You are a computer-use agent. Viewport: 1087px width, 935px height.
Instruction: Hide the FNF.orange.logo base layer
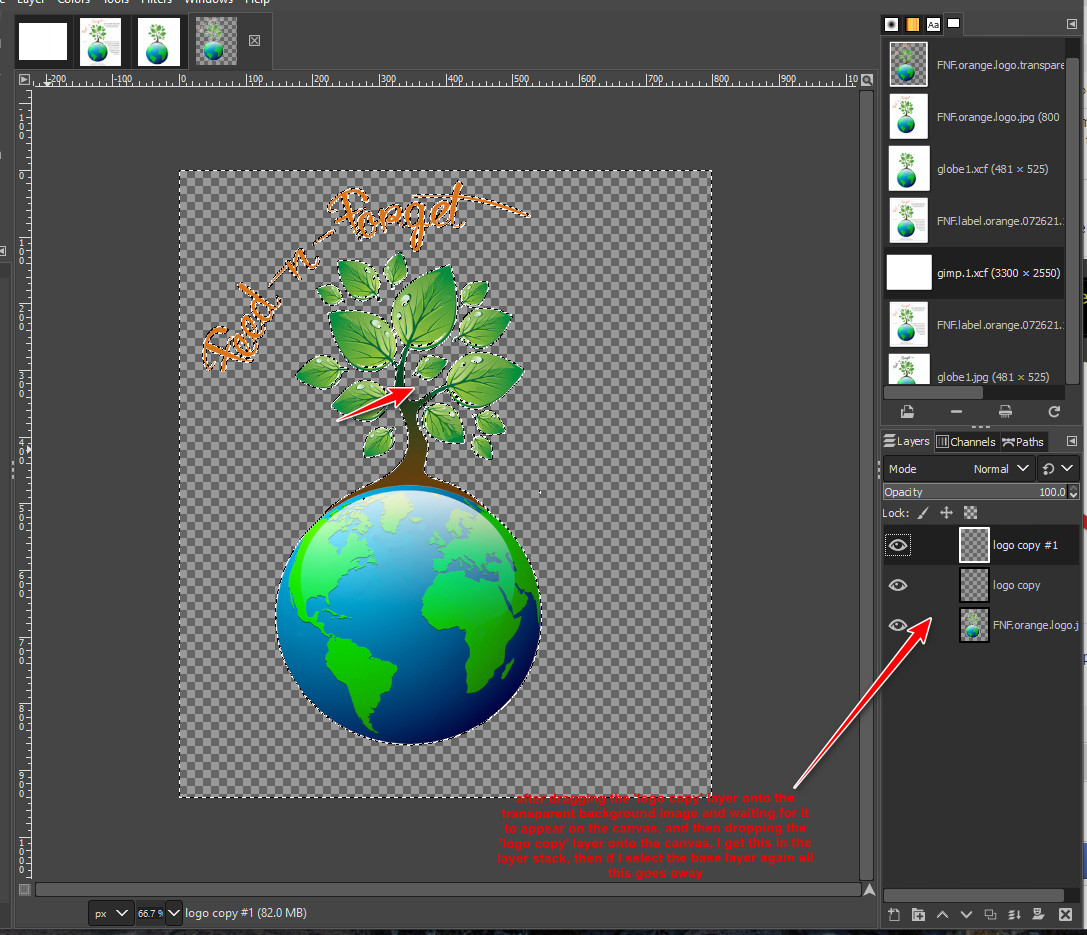tap(898, 625)
